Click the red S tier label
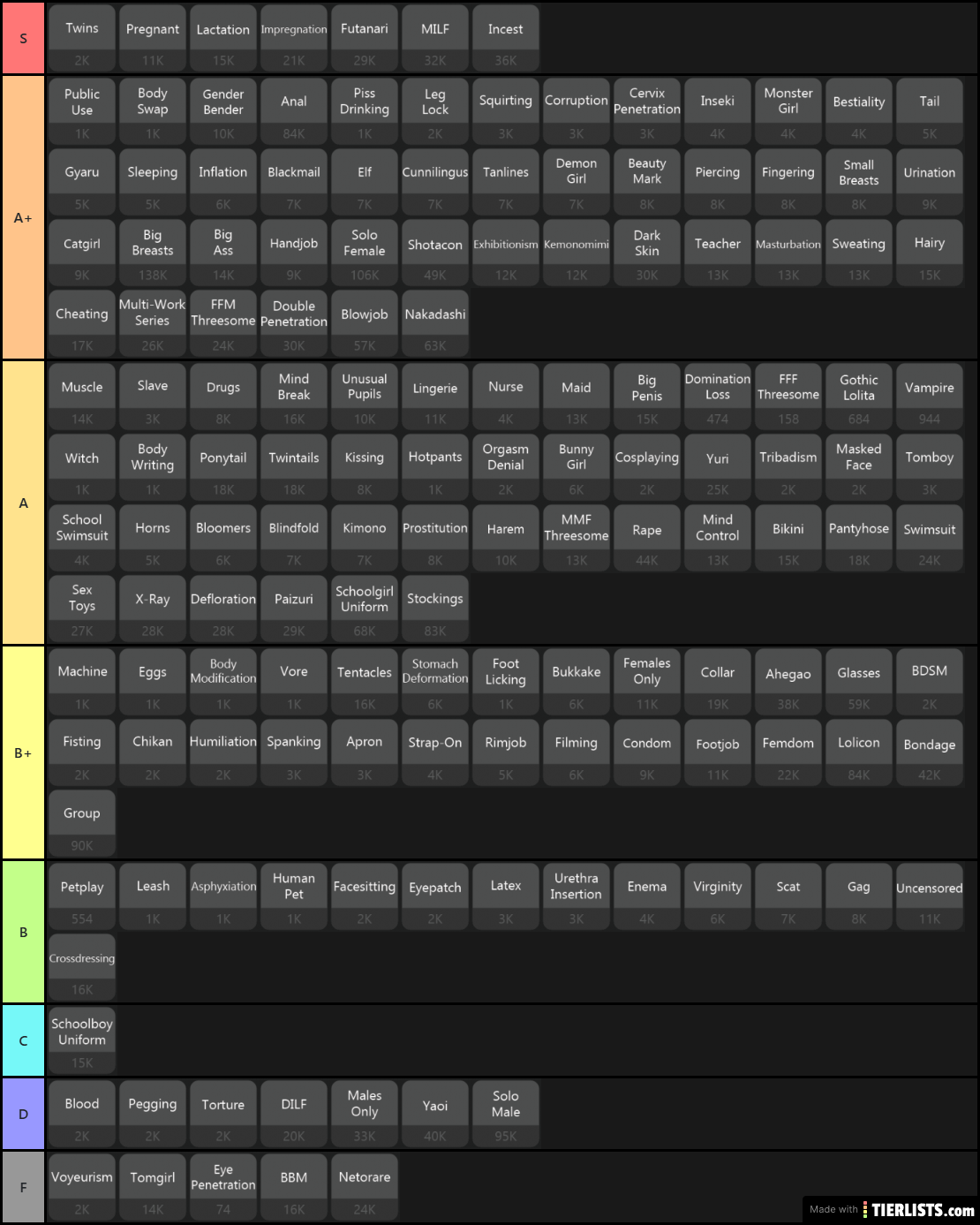980x1225 pixels. (23, 38)
